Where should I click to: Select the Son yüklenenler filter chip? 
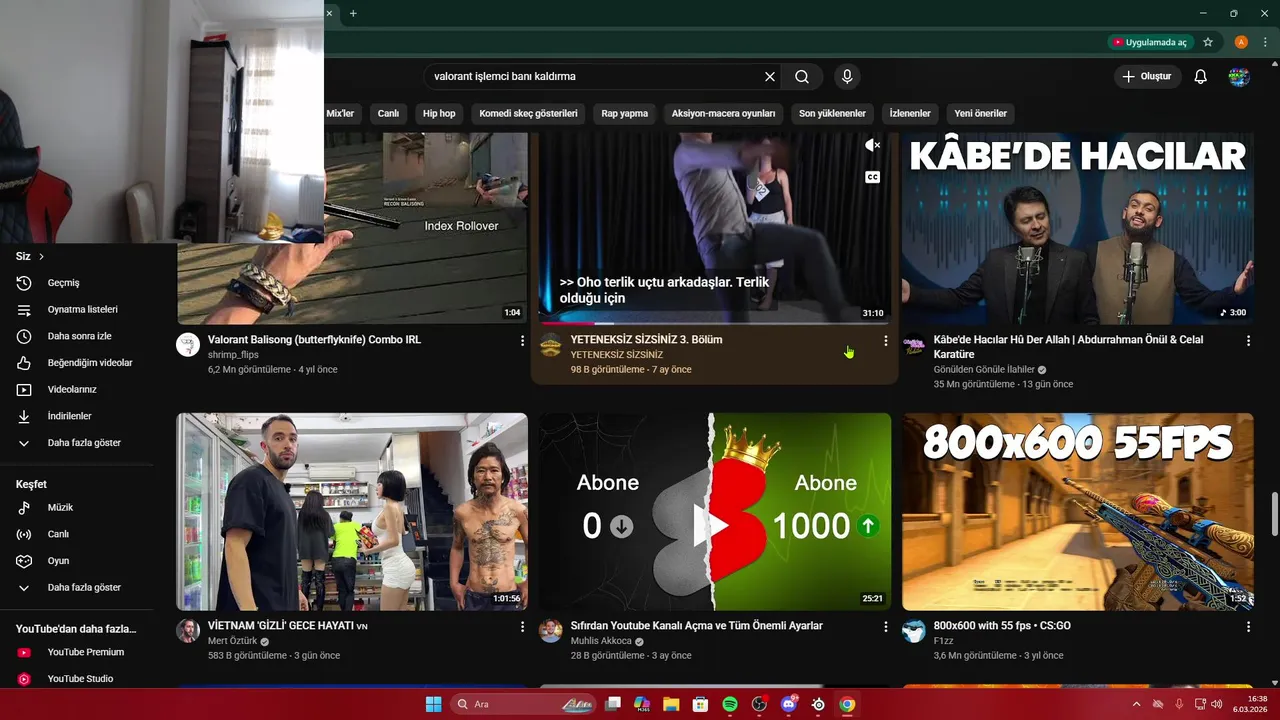(x=832, y=113)
